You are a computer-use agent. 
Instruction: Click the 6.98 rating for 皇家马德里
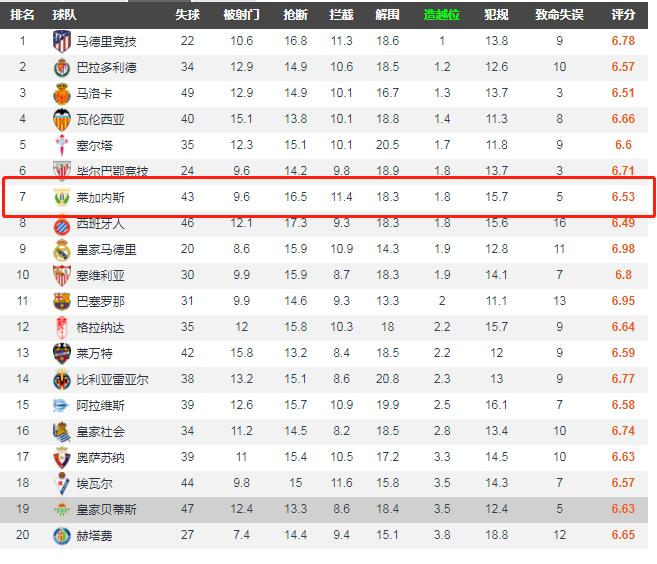622,249
